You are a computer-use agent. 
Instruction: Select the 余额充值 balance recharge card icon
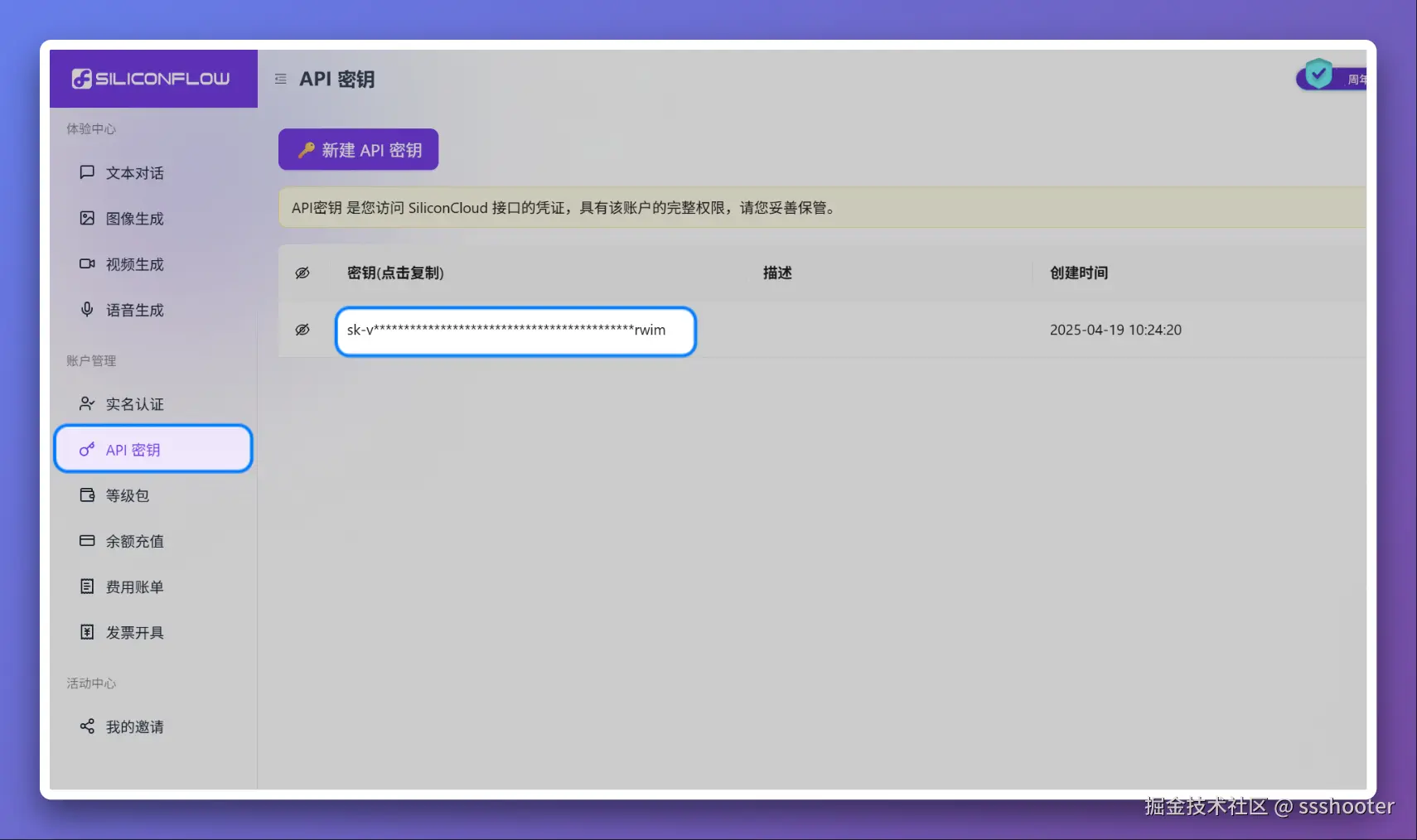(x=87, y=540)
